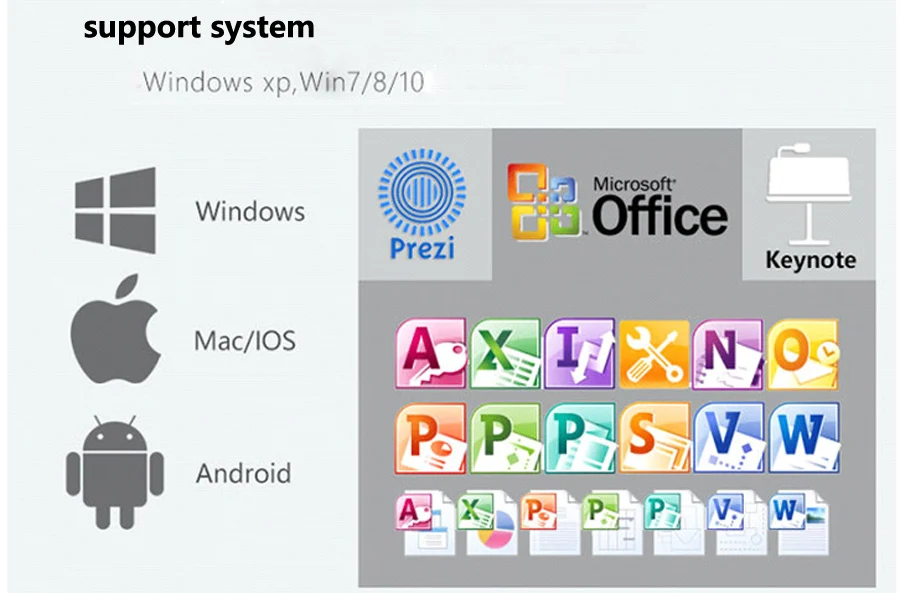
Task: Click the 'Office' wordmark text
Action: tap(660, 216)
